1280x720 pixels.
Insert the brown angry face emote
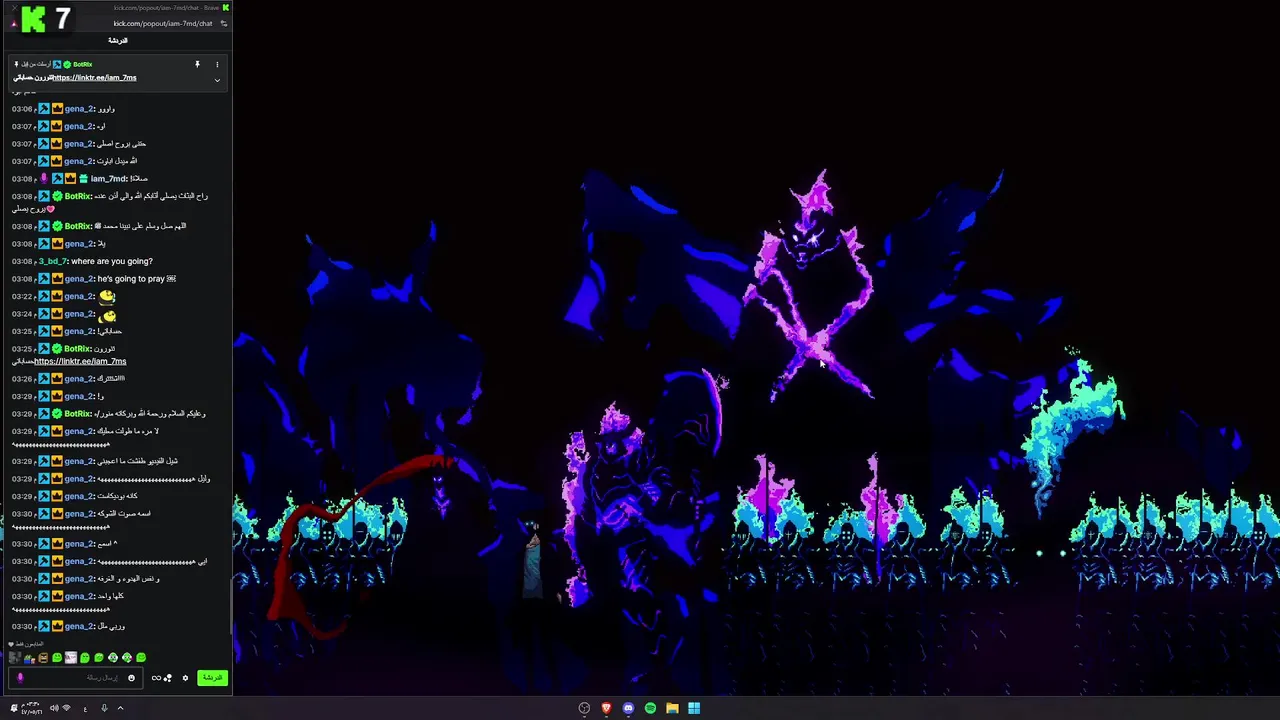tap(43, 658)
